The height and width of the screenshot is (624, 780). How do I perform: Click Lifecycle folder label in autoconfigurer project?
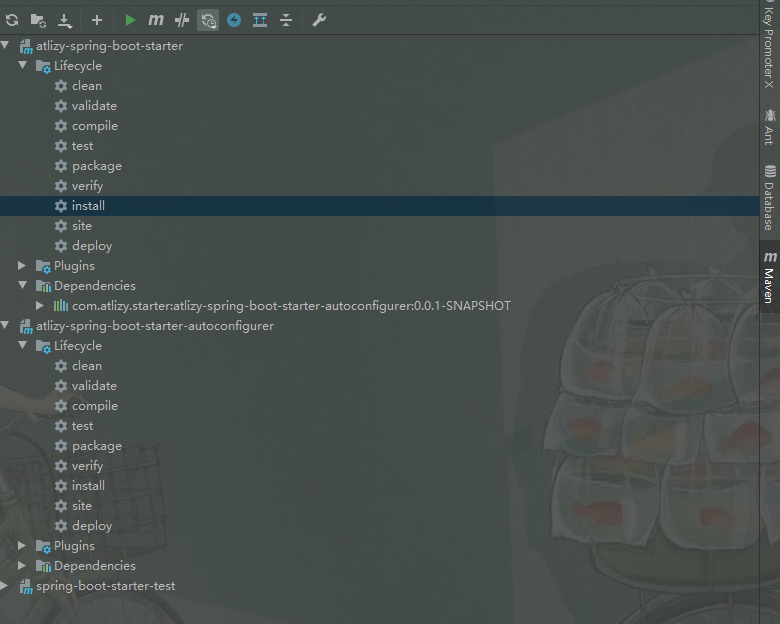tap(78, 346)
